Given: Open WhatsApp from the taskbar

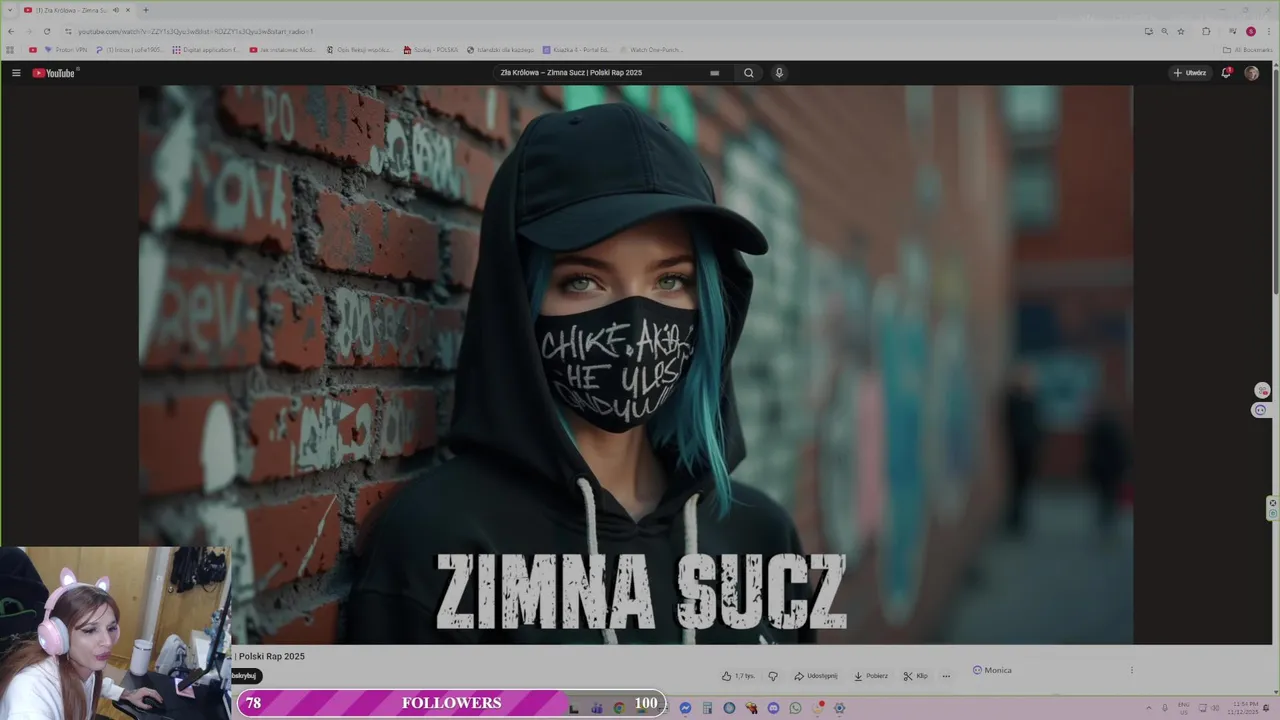Looking at the screenshot, I should coord(795,708).
